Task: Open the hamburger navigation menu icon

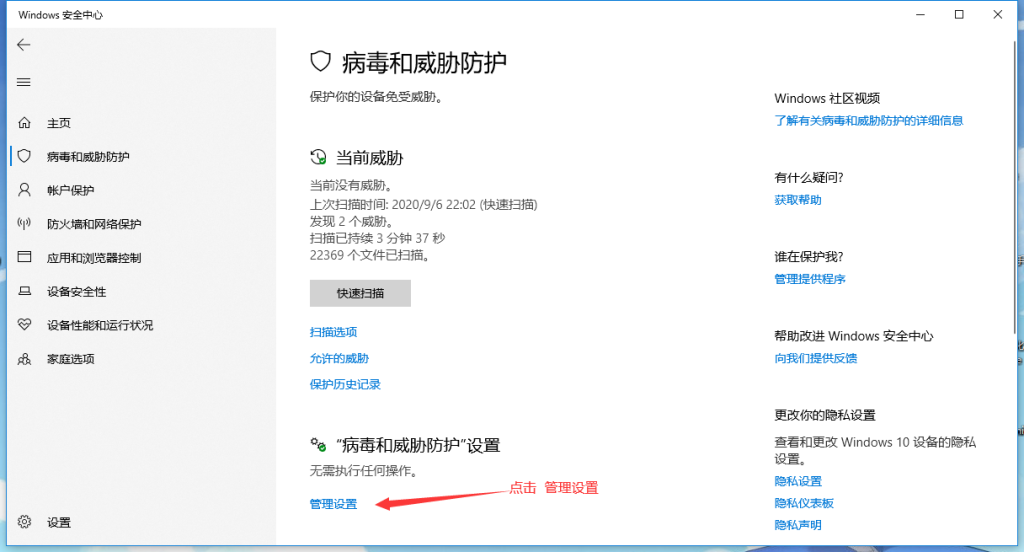Action: [24, 82]
